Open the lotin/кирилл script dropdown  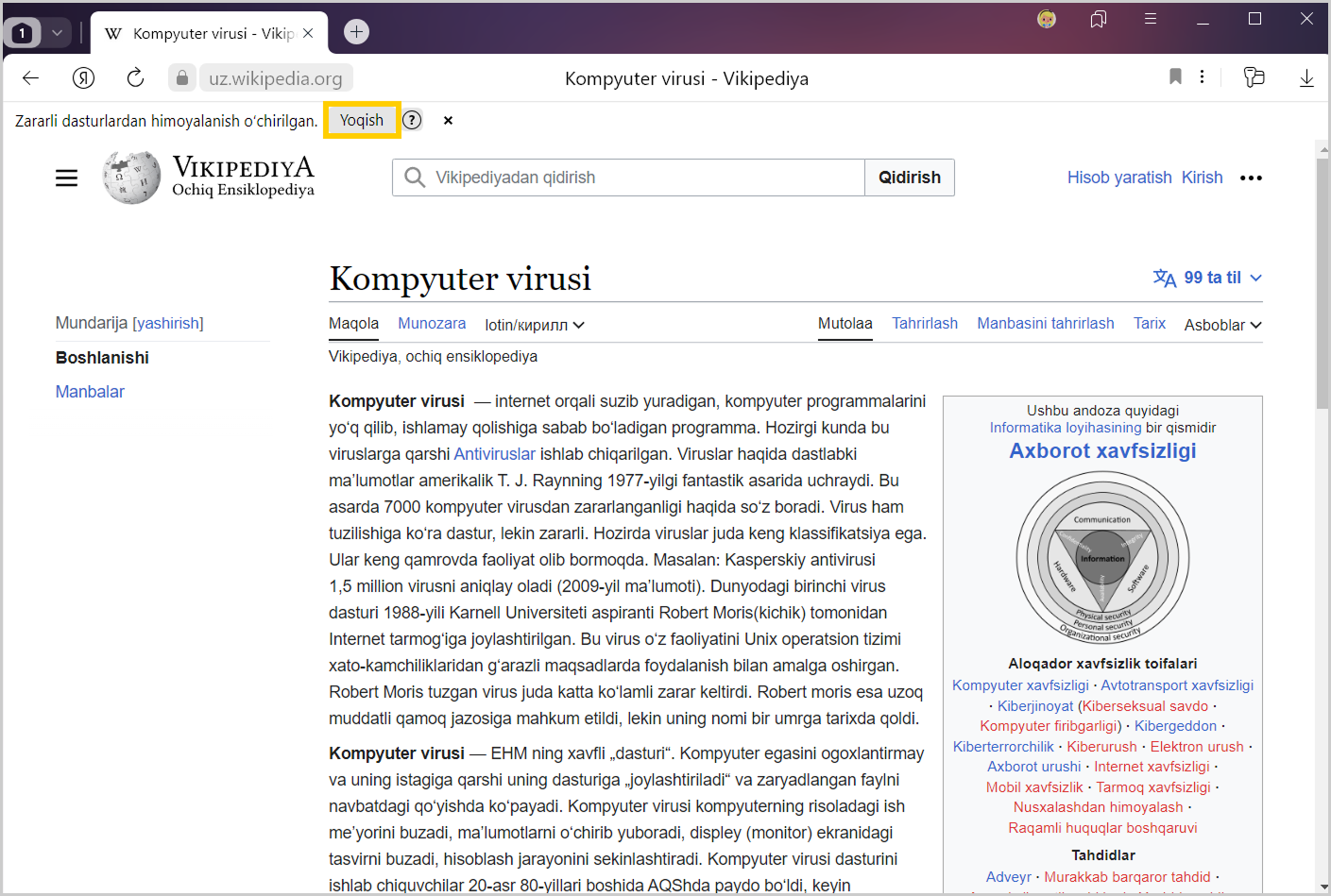click(x=535, y=325)
